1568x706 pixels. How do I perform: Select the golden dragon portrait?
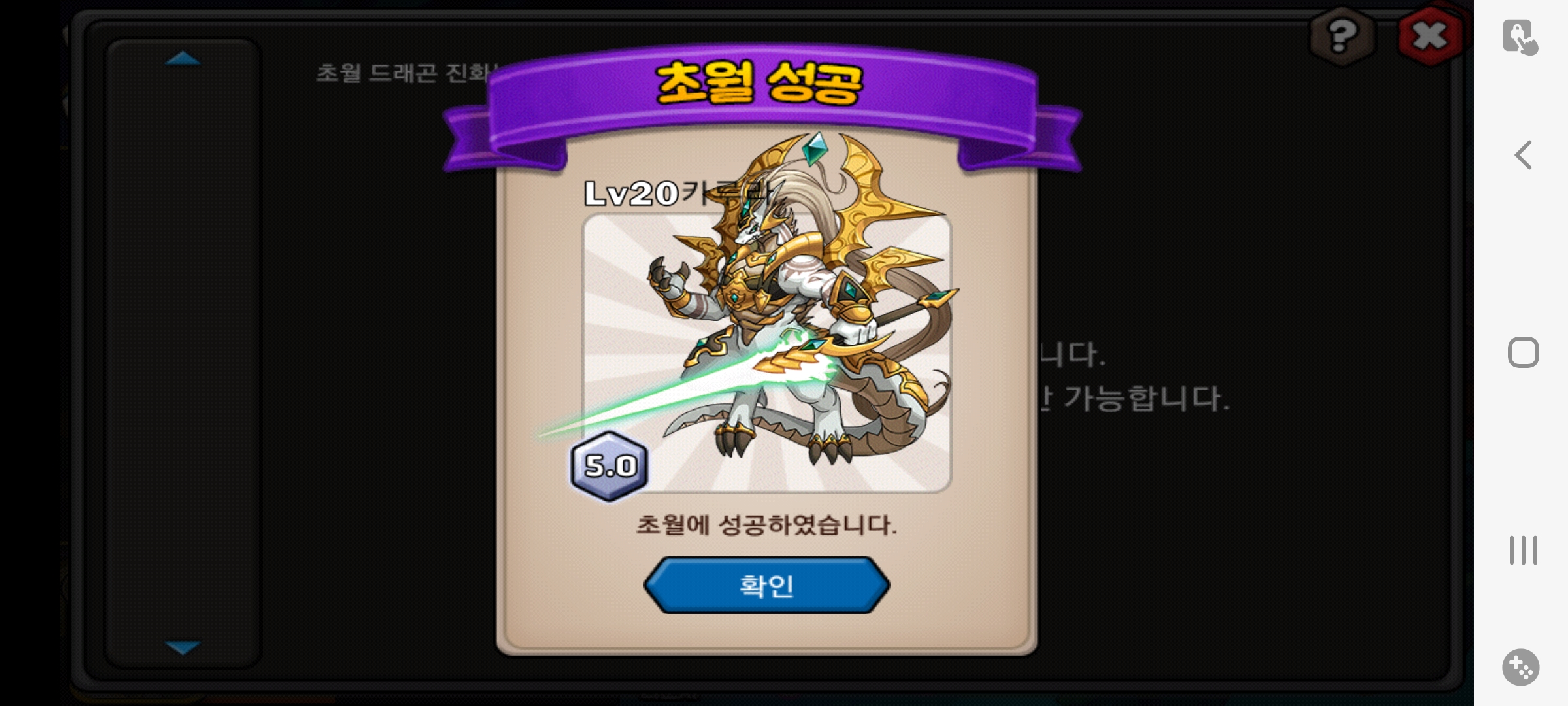[x=766, y=353]
